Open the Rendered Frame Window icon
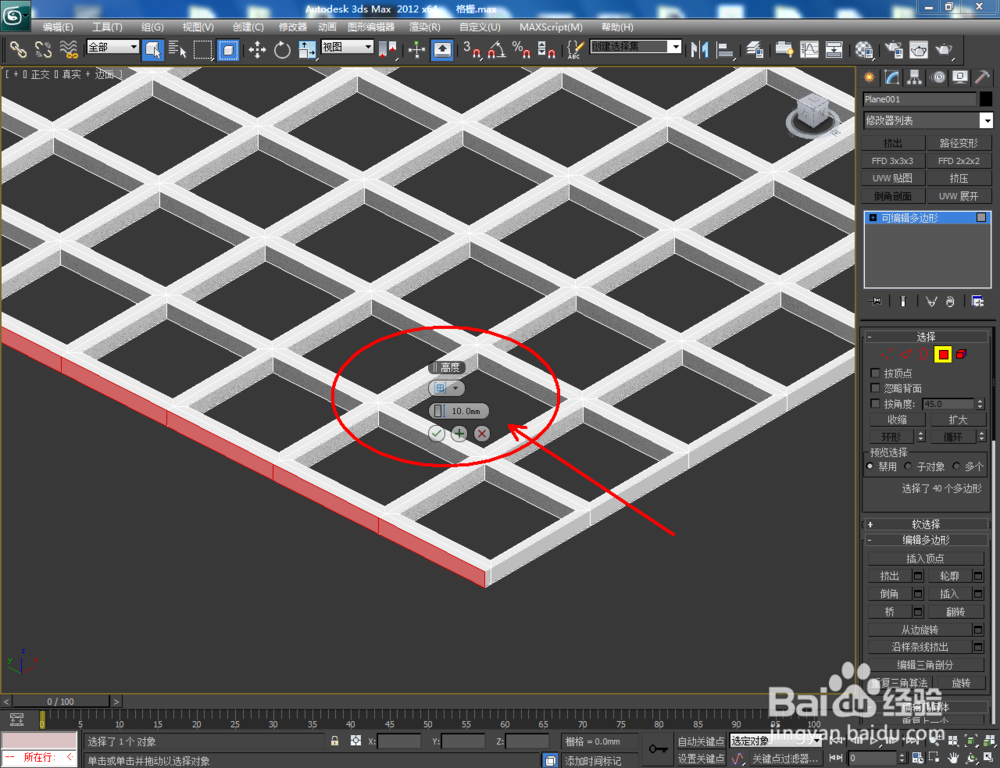Image resolution: width=1000 pixels, height=768 pixels. 918,49
